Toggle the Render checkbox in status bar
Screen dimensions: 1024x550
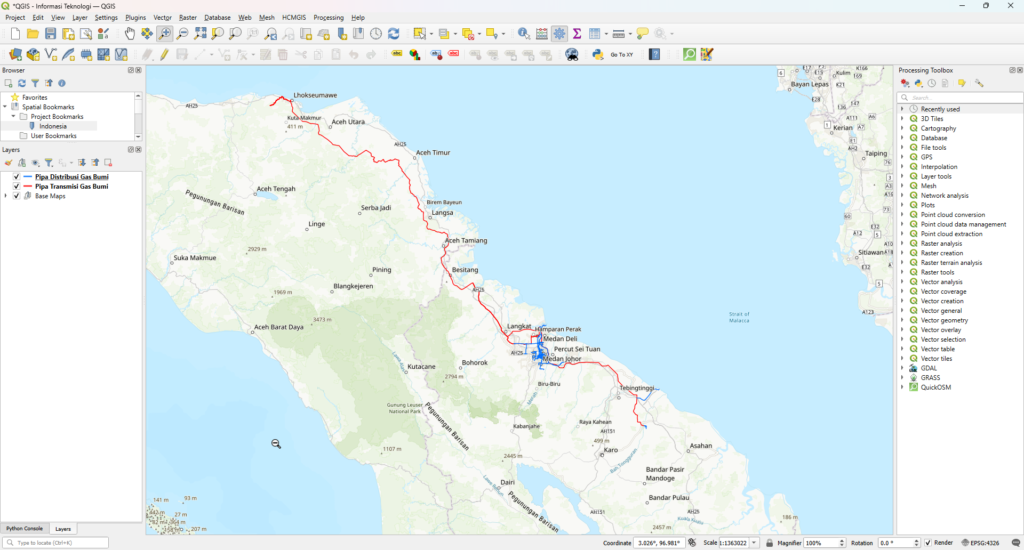coord(927,543)
